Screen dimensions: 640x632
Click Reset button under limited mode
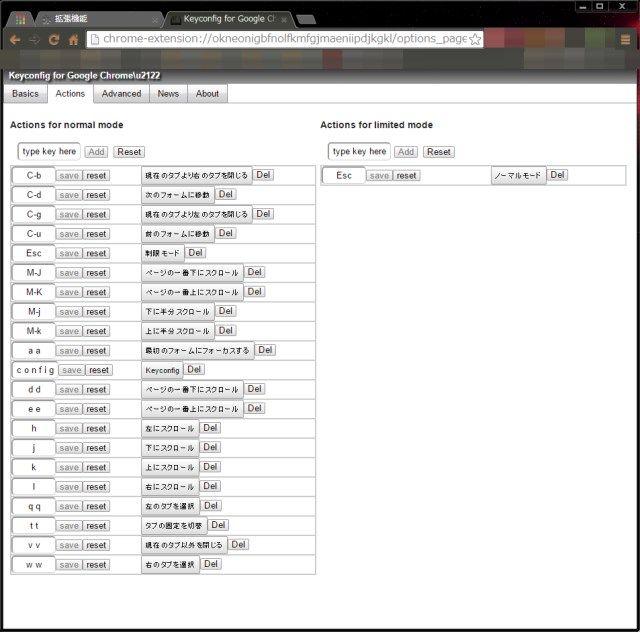(x=439, y=152)
